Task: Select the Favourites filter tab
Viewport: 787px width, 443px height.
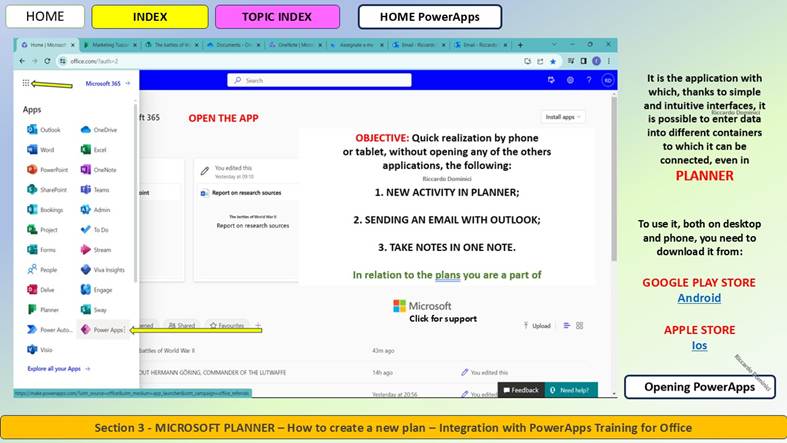Action: tap(227, 326)
